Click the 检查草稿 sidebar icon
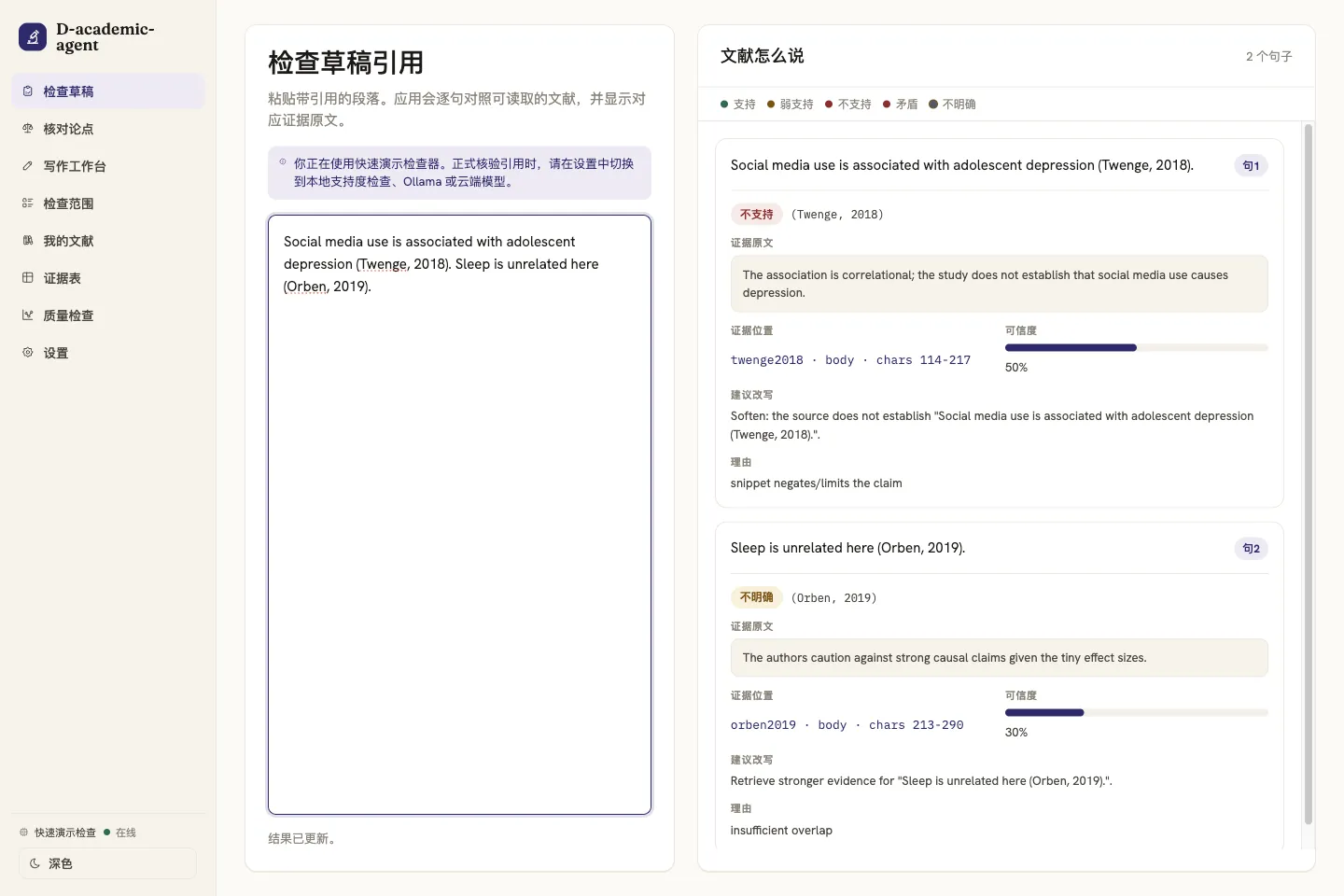 tap(28, 91)
